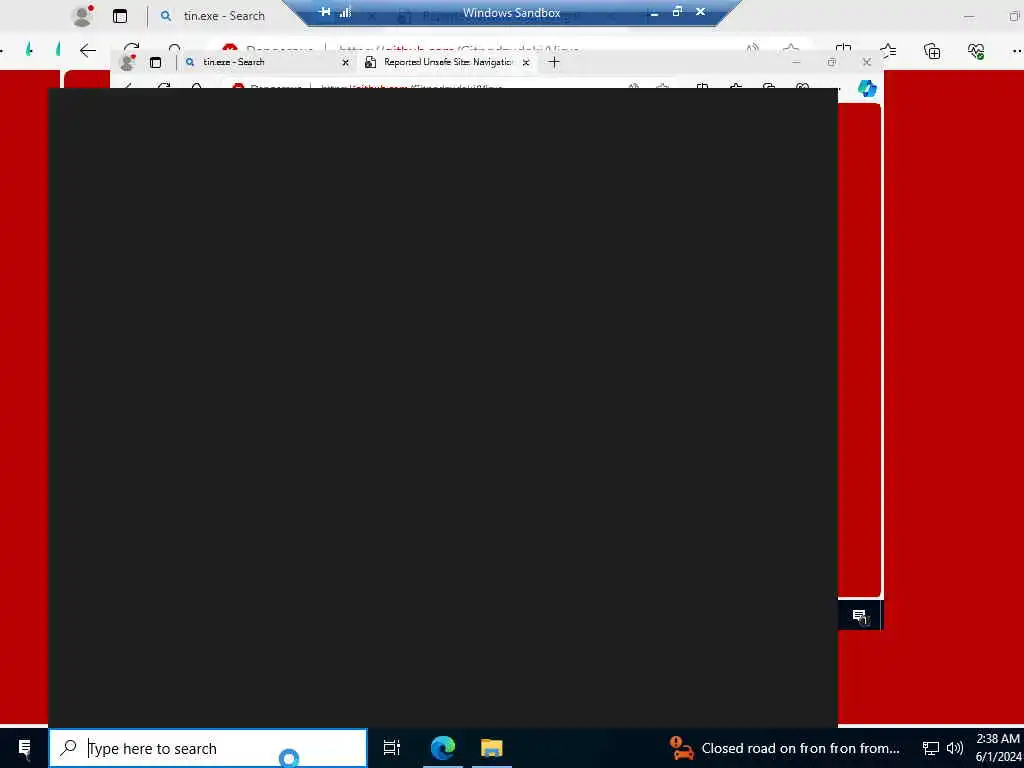Open notification icon beside the black window
The width and height of the screenshot is (1024, 768).
(860, 616)
